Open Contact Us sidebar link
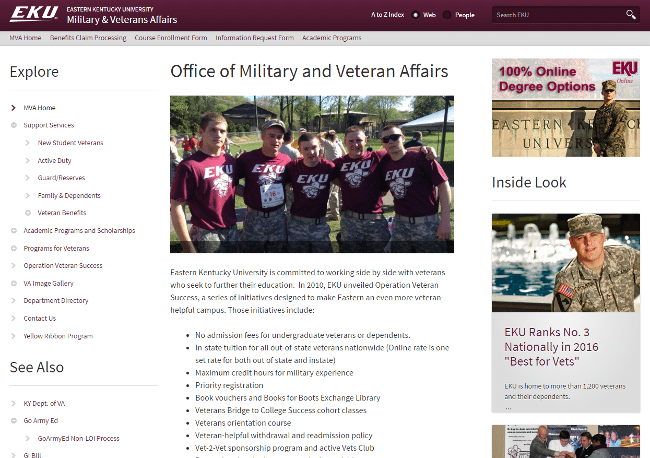Image resolution: width=650 pixels, height=458 pixels. [40, 318]
